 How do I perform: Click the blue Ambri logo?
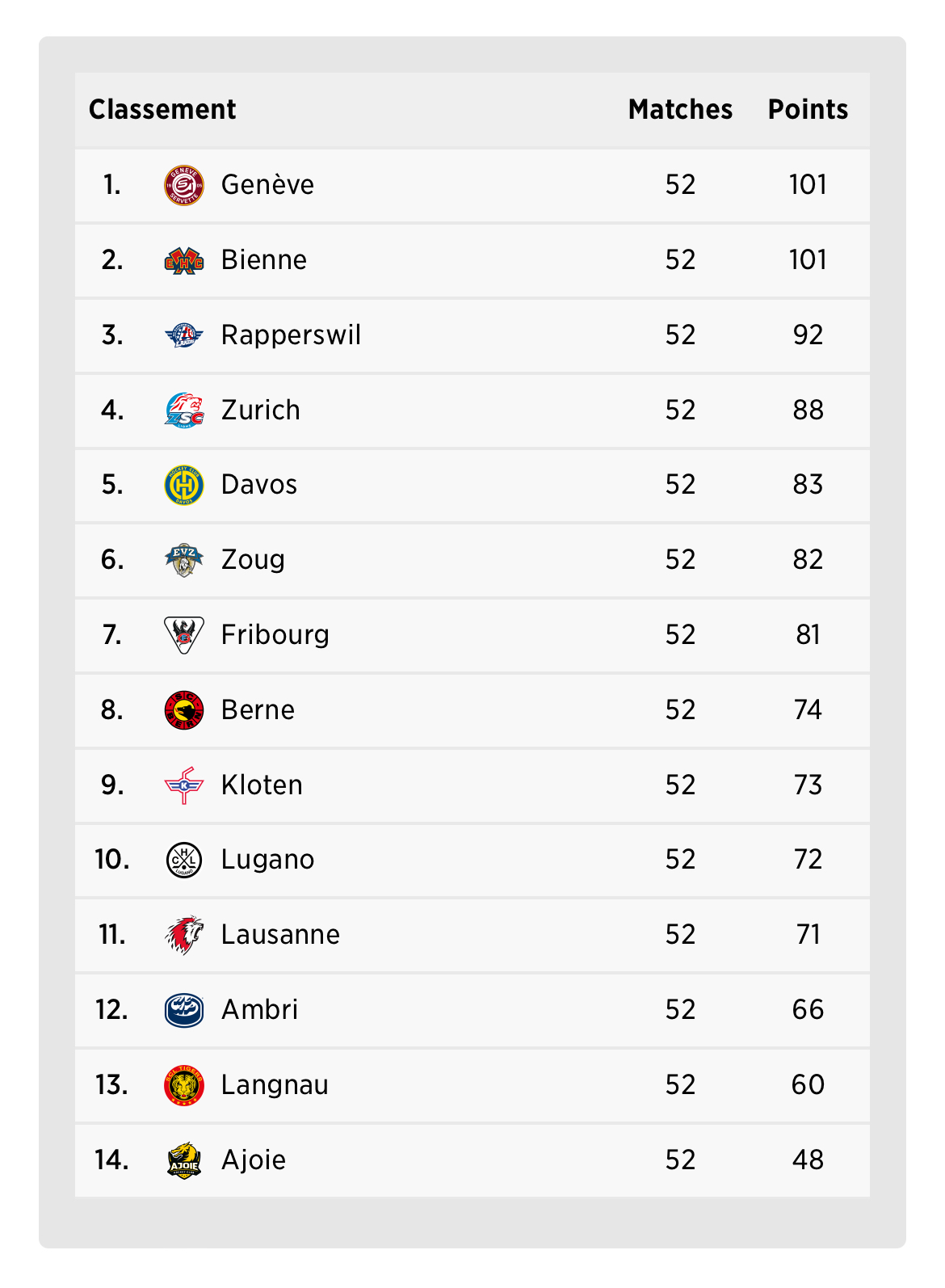coord(183,1010)
